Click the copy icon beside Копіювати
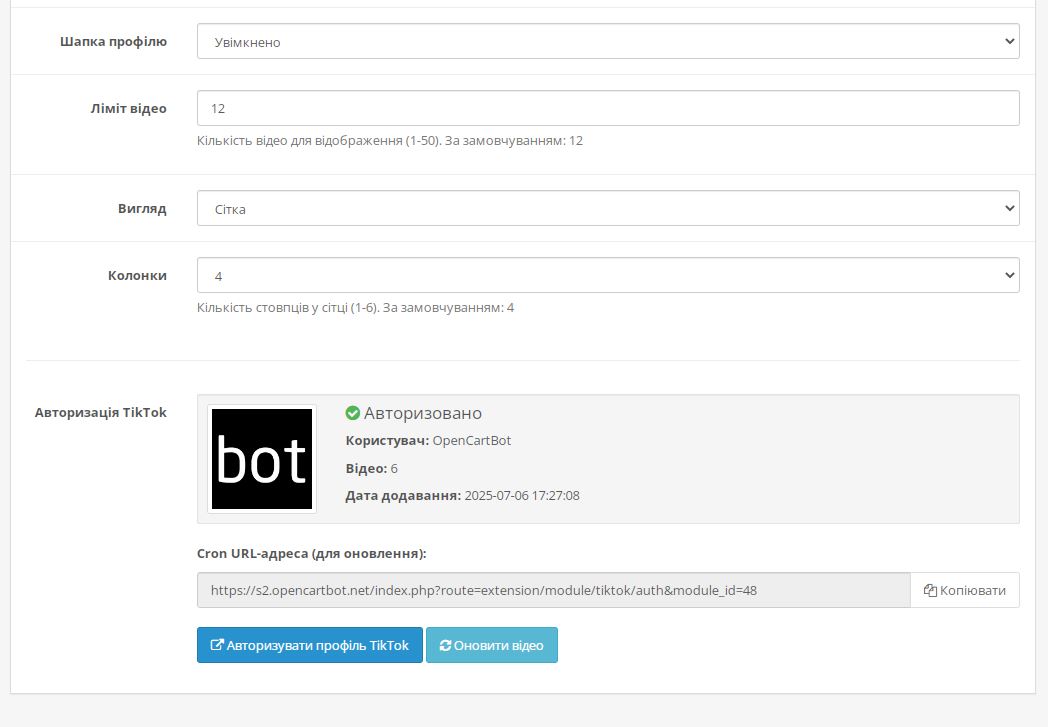This screenshot has width=1048, height=727. (x=930, y=590)
